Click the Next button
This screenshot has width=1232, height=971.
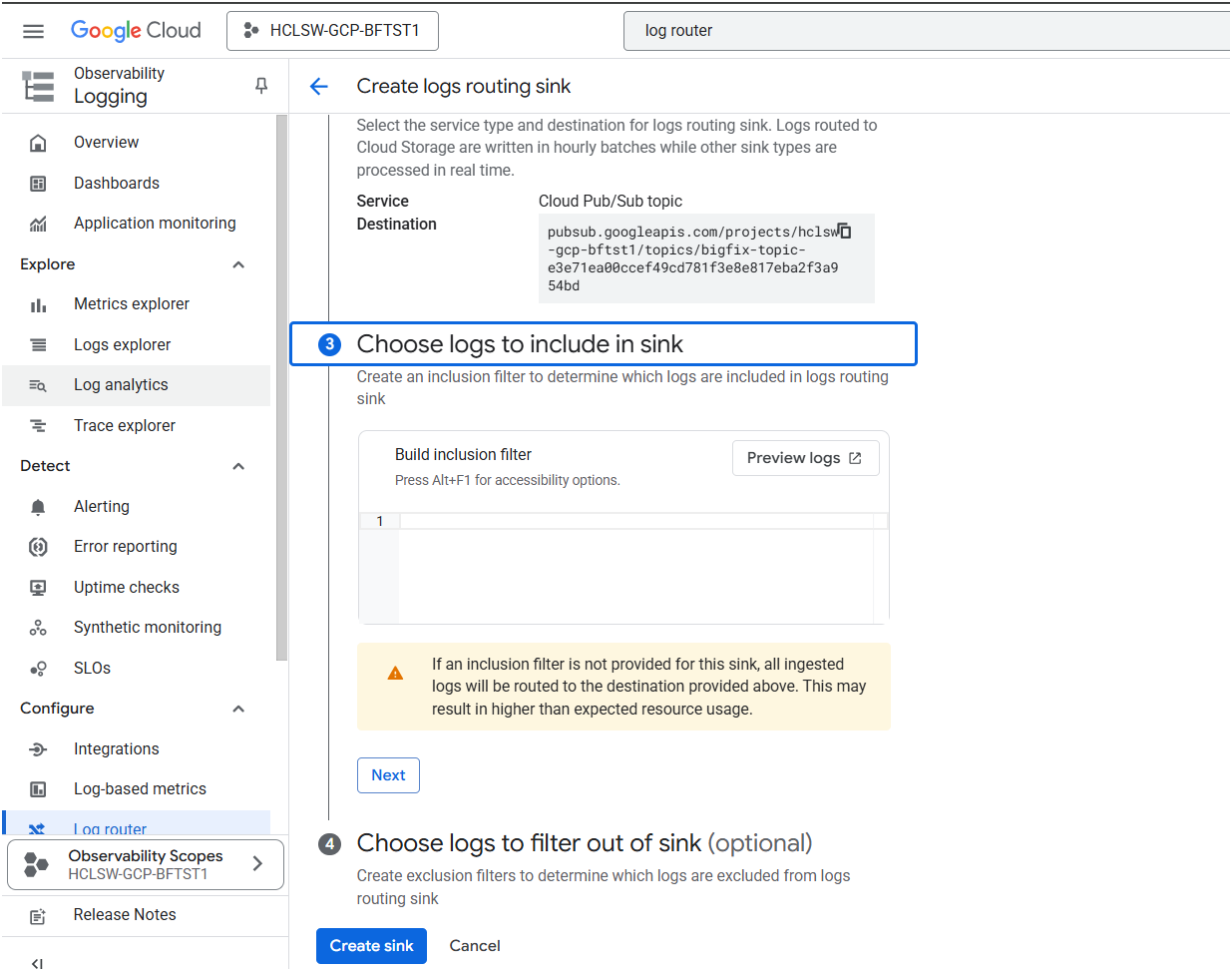(x=388, y=775)
